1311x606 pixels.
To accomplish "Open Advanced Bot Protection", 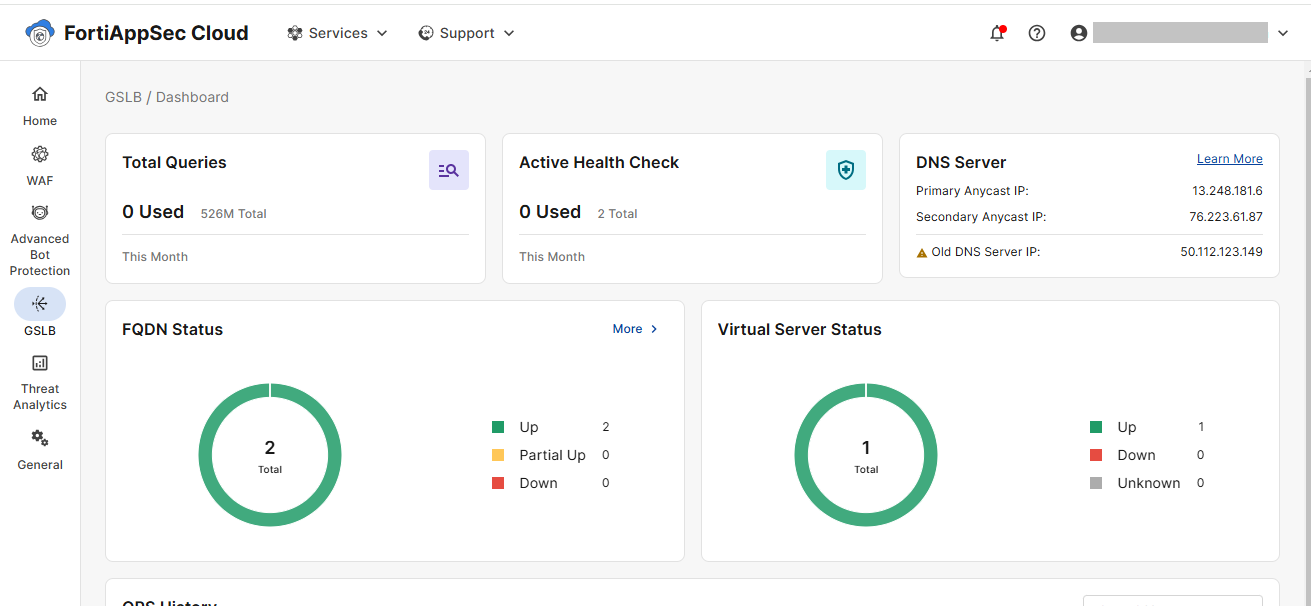I will coord(39,238).
